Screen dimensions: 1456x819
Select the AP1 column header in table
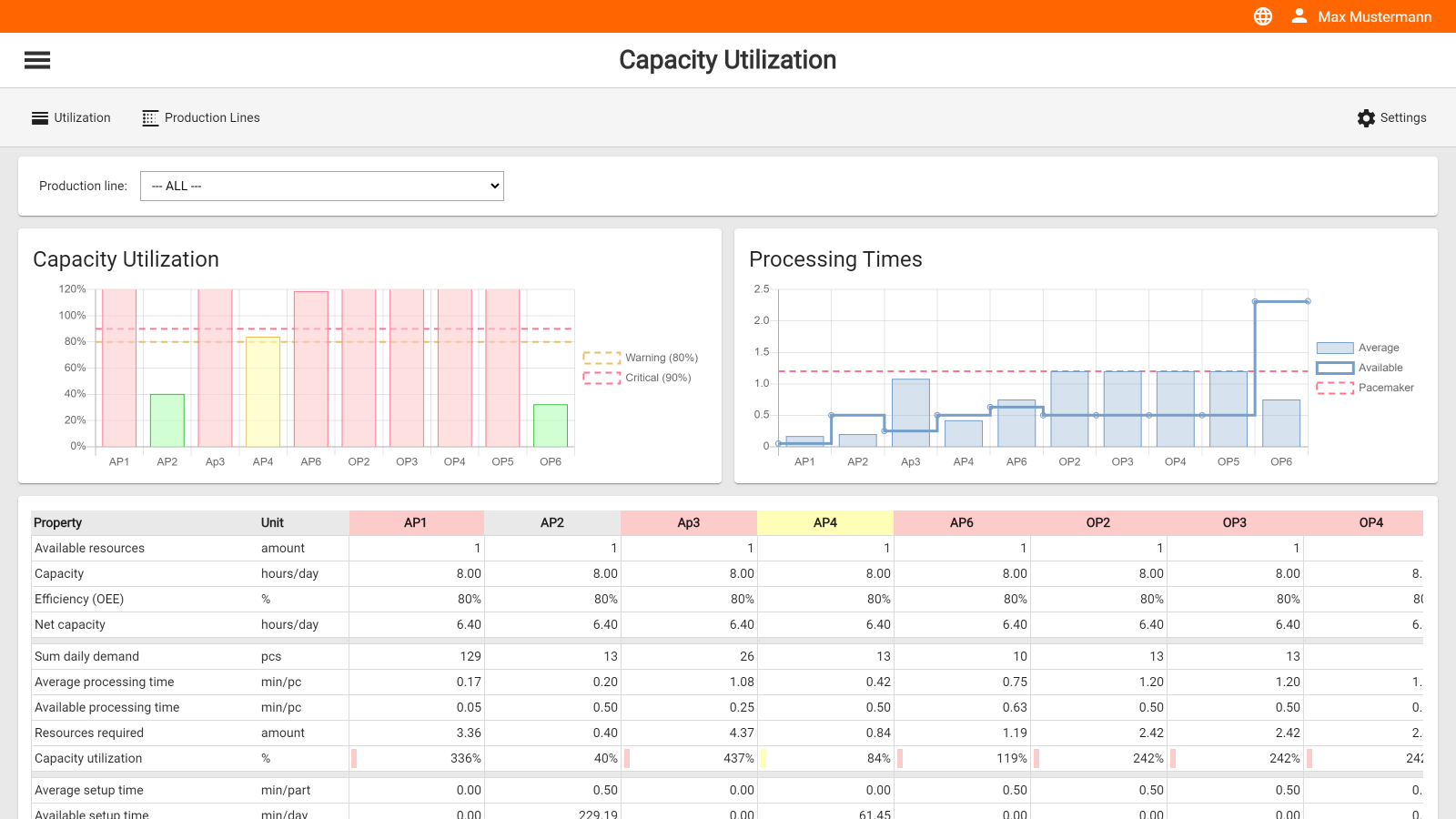416,522
